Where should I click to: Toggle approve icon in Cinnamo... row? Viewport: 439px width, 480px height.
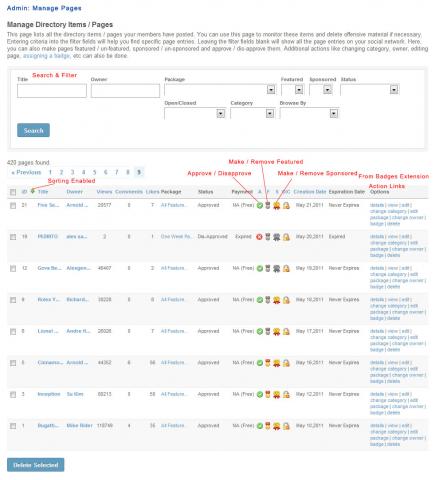point(260,363)
